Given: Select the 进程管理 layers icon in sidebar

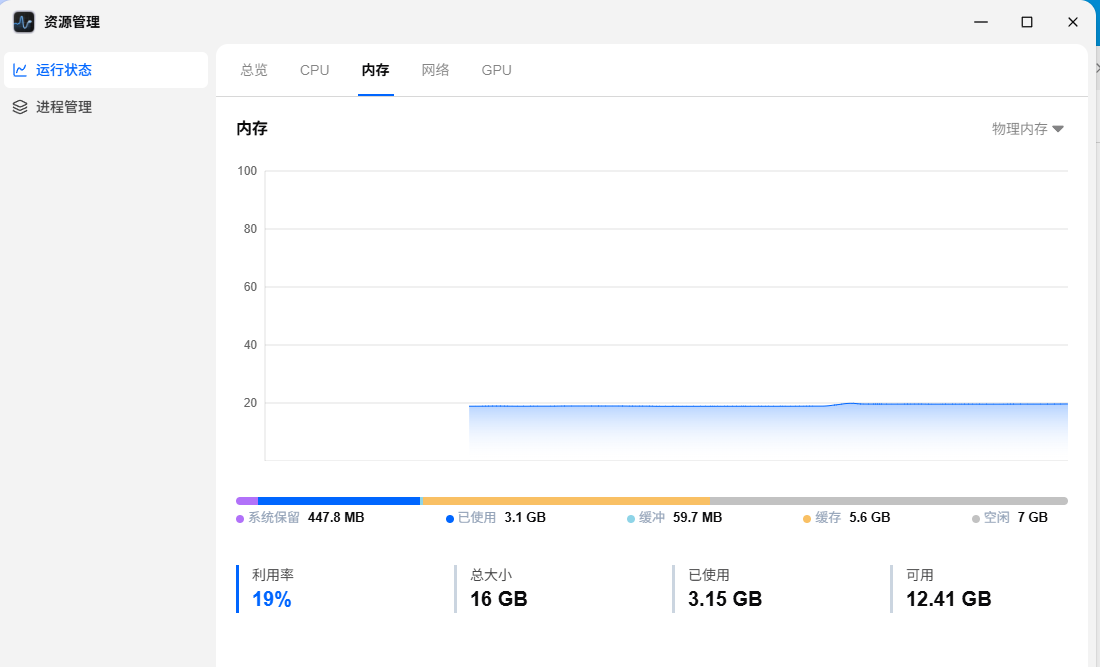Looking at the screenshot, I should coord(20,107).
